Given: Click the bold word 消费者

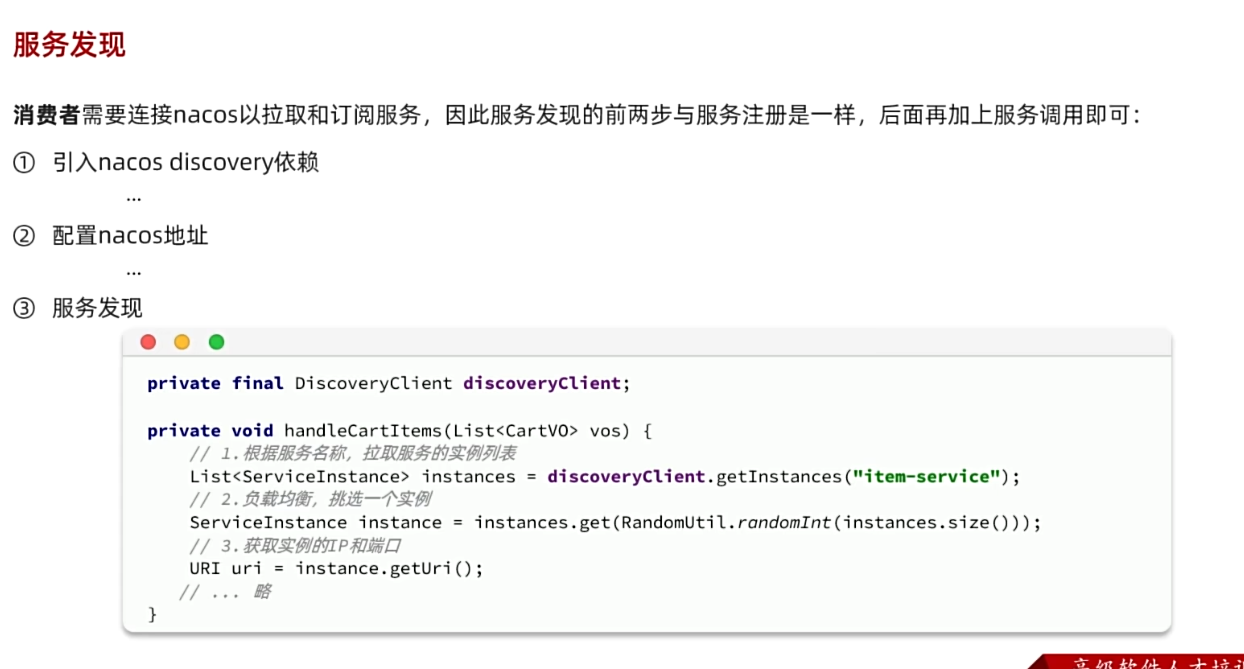Looking at the screenshot, I should [46, 114].
